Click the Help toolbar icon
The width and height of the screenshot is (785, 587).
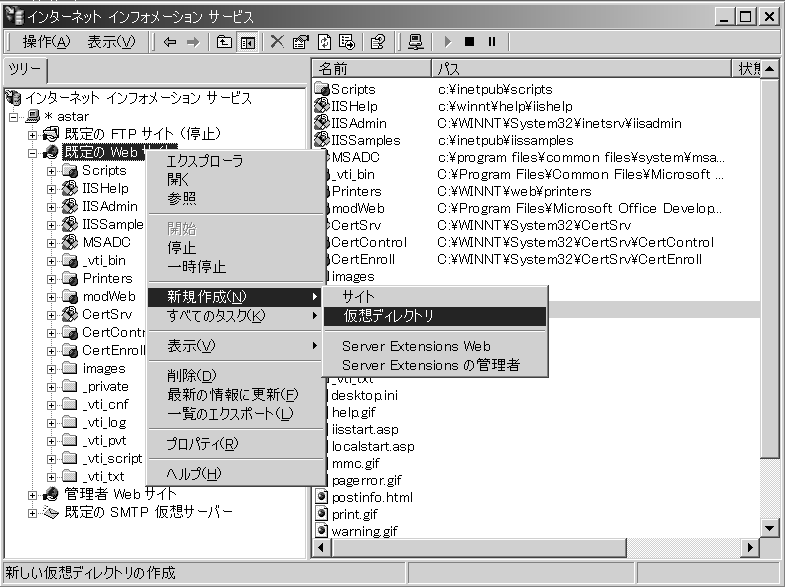click(377, 42)
